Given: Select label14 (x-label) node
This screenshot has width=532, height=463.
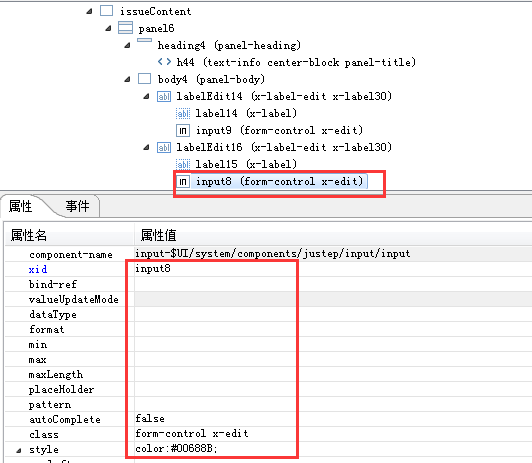Looking at the screenshot, I should [246, 113].
